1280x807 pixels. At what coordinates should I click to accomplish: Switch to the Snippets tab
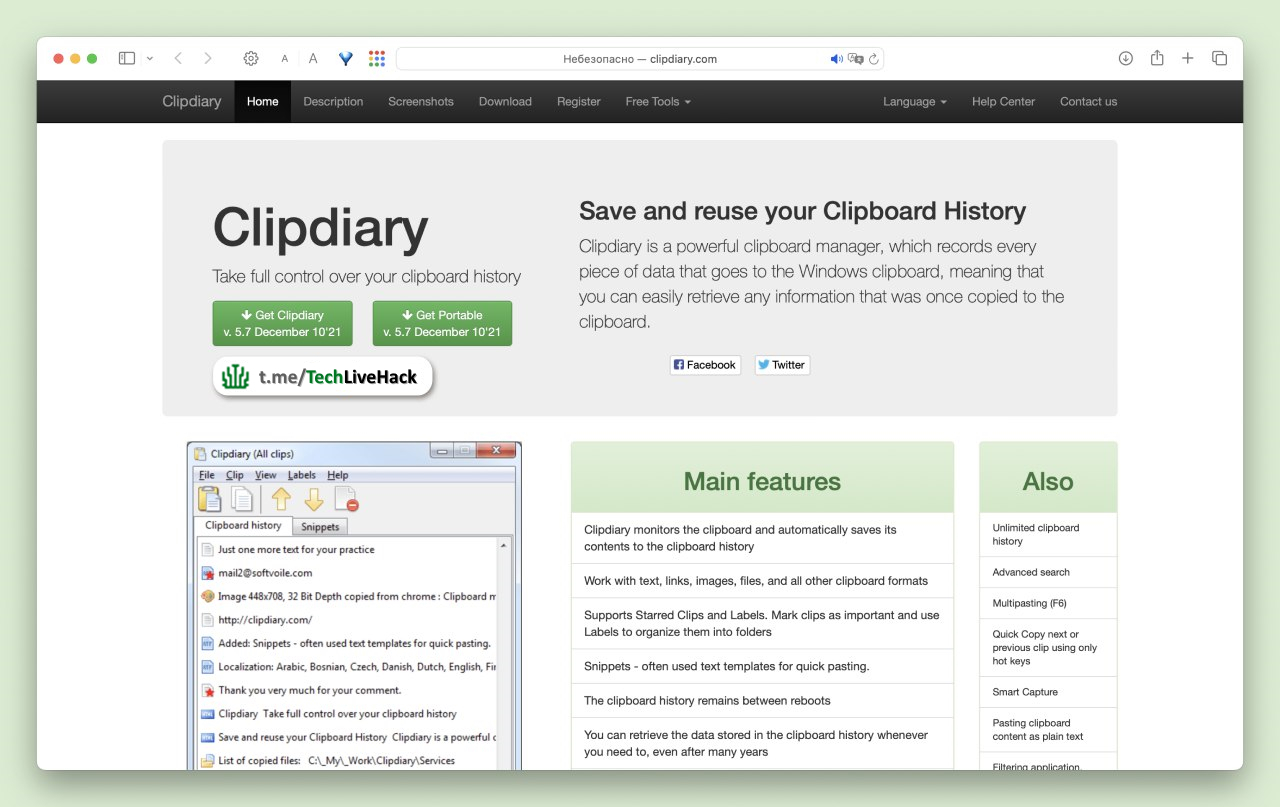click(x=320, y=527)
